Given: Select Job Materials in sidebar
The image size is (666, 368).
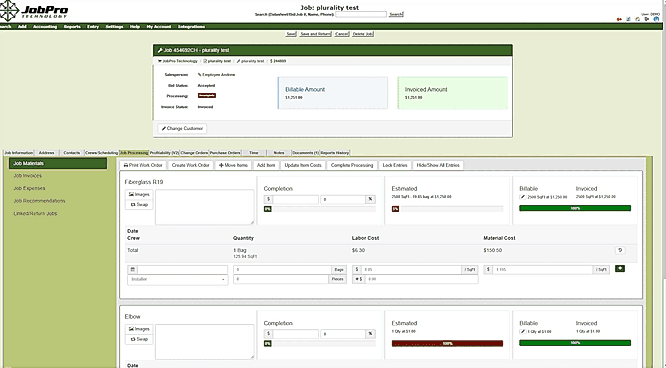Looking at the screenshot, I should [x=58, y=163].
